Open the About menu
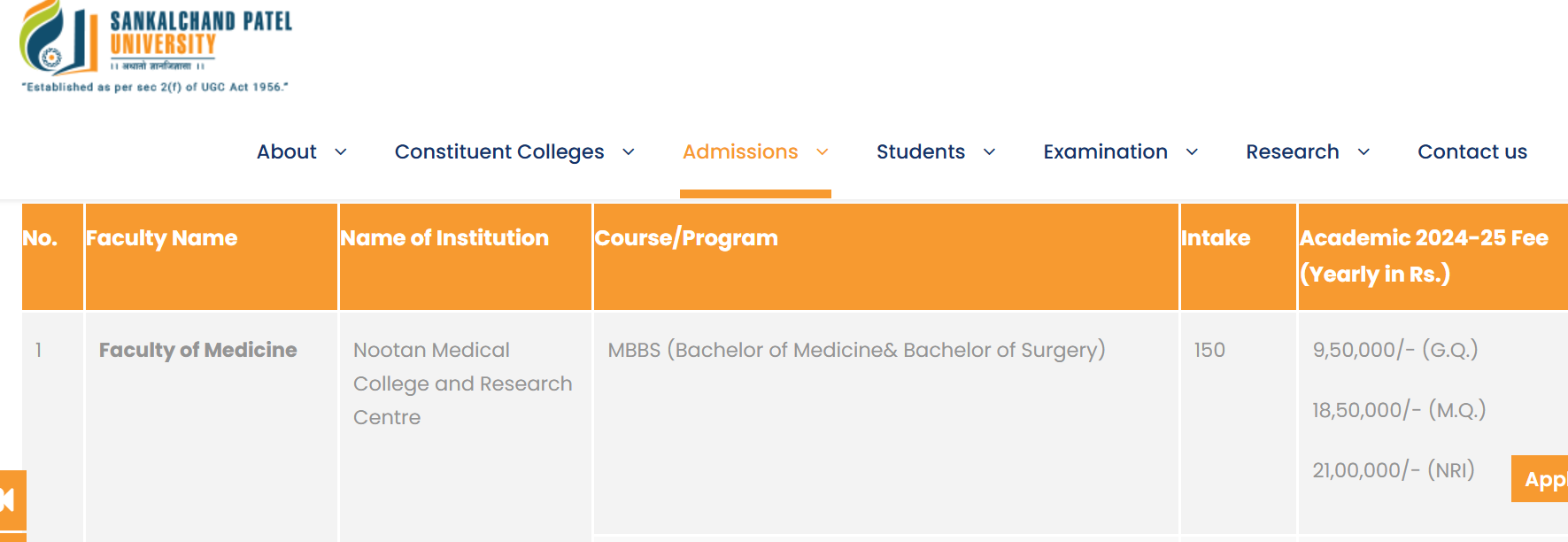The height and width of the screenshot is (542, 1568). click(x=286, y=151)
